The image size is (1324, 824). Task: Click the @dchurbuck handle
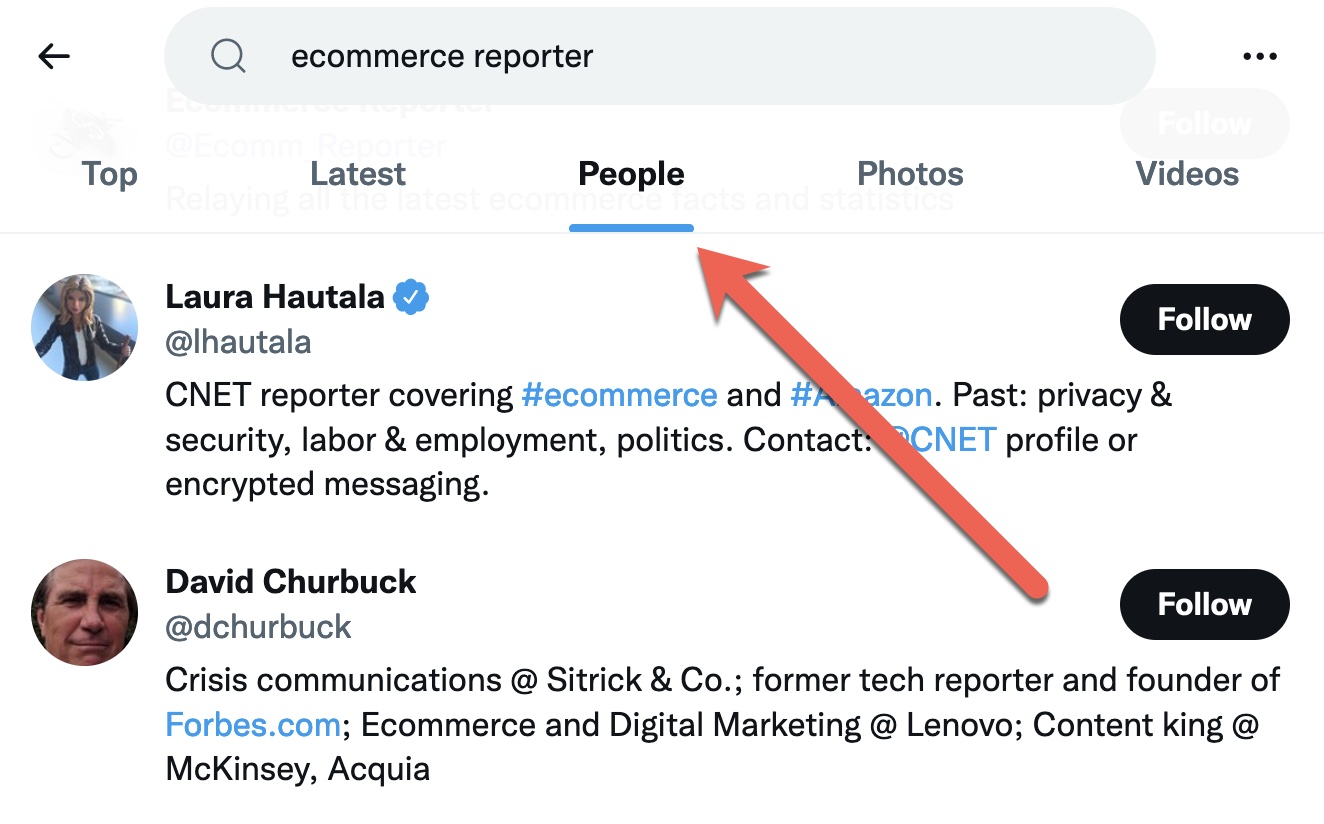pyautogui.click(x=258, y=627)
